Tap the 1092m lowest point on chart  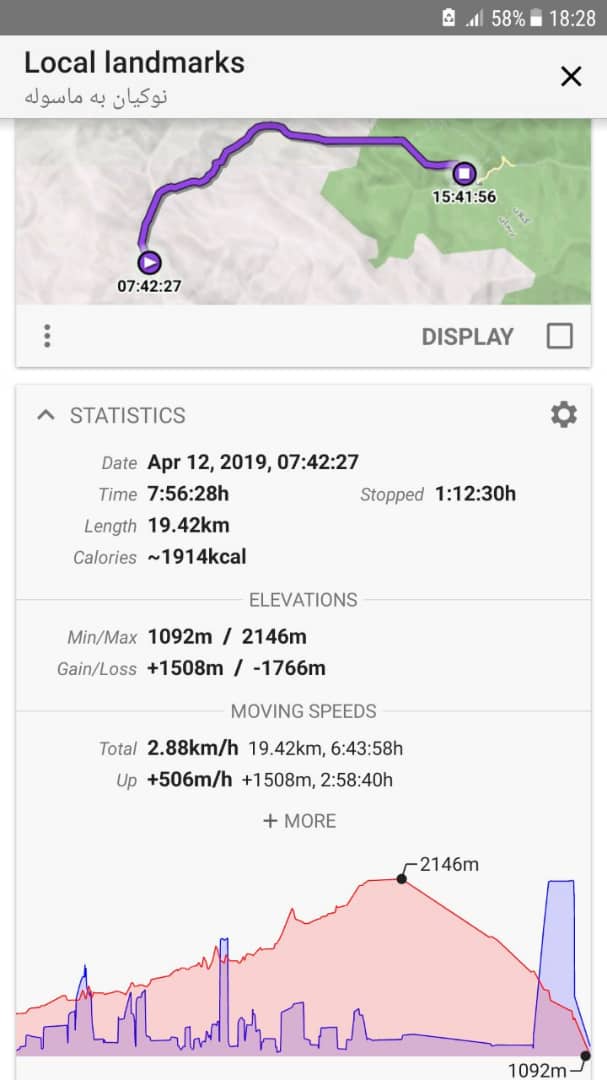tap(586, 1055)
